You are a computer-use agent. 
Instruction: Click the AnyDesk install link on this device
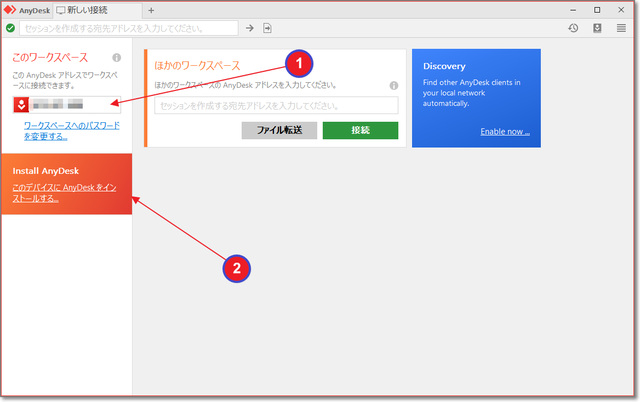[x=64, y=192]
